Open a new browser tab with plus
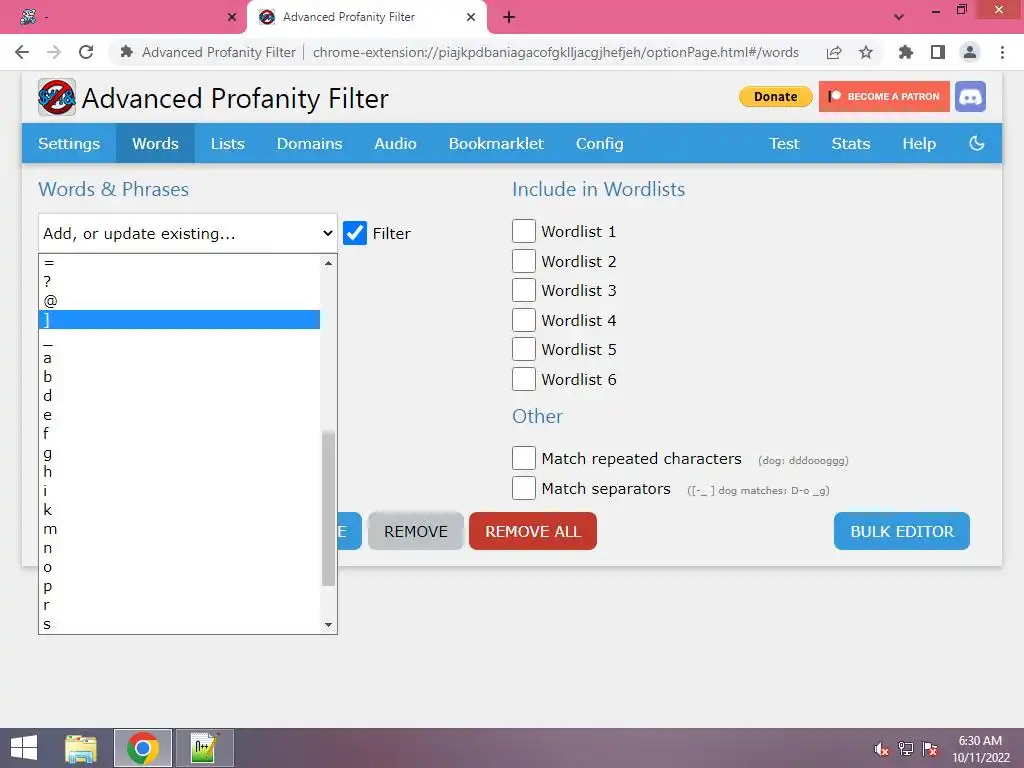The height and width of the screenshot is (768, 1024). 509,17
